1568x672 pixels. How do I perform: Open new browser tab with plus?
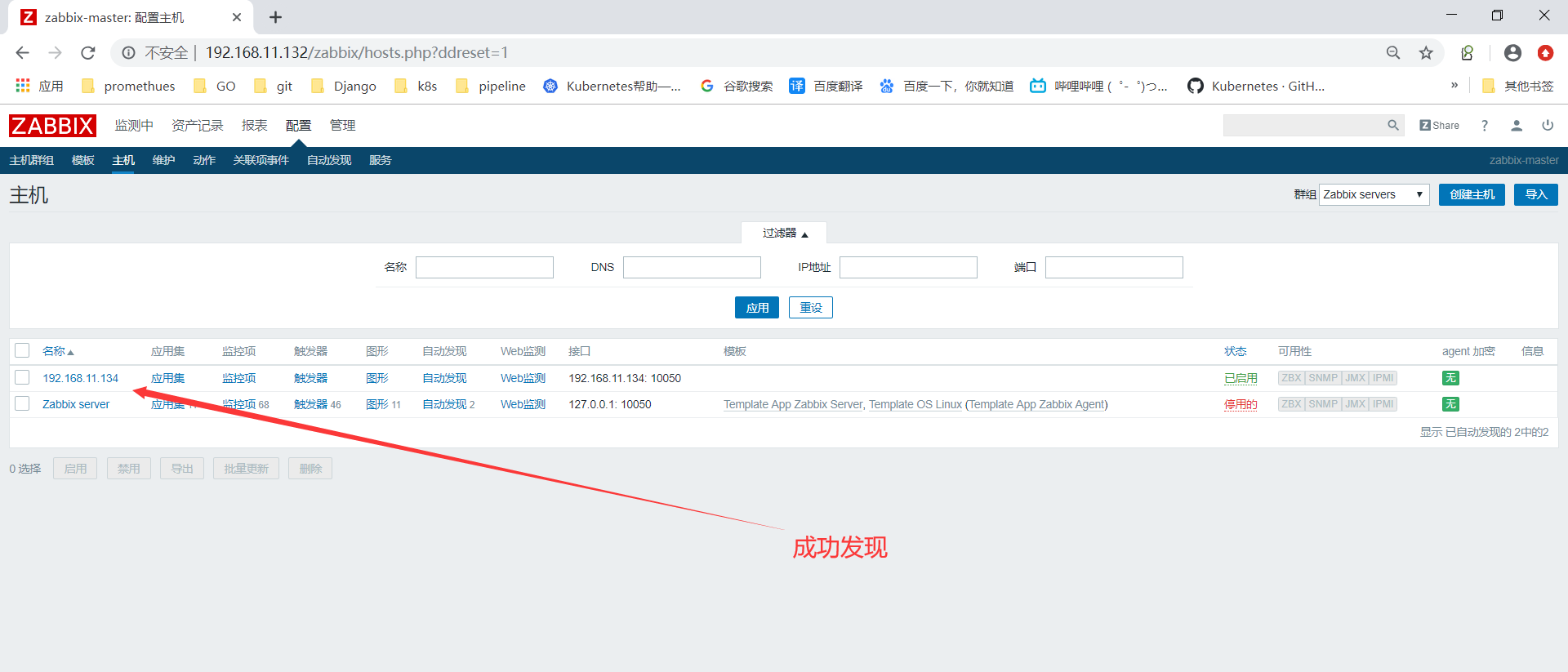pyautogui.click(x=276, y=17)
